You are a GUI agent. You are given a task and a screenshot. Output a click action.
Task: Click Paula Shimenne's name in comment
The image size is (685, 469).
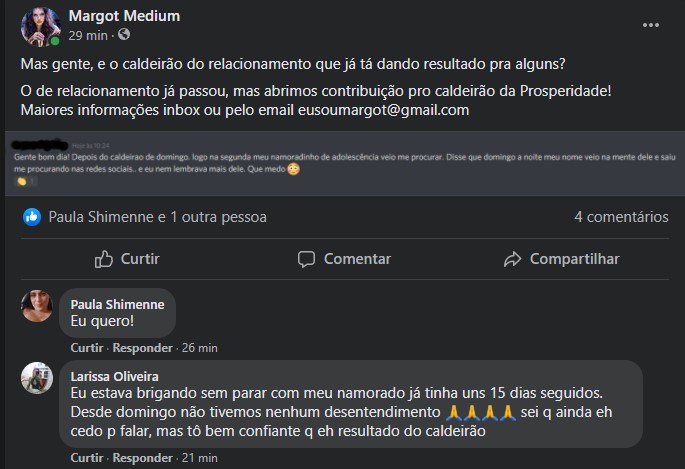pos(117,304)
